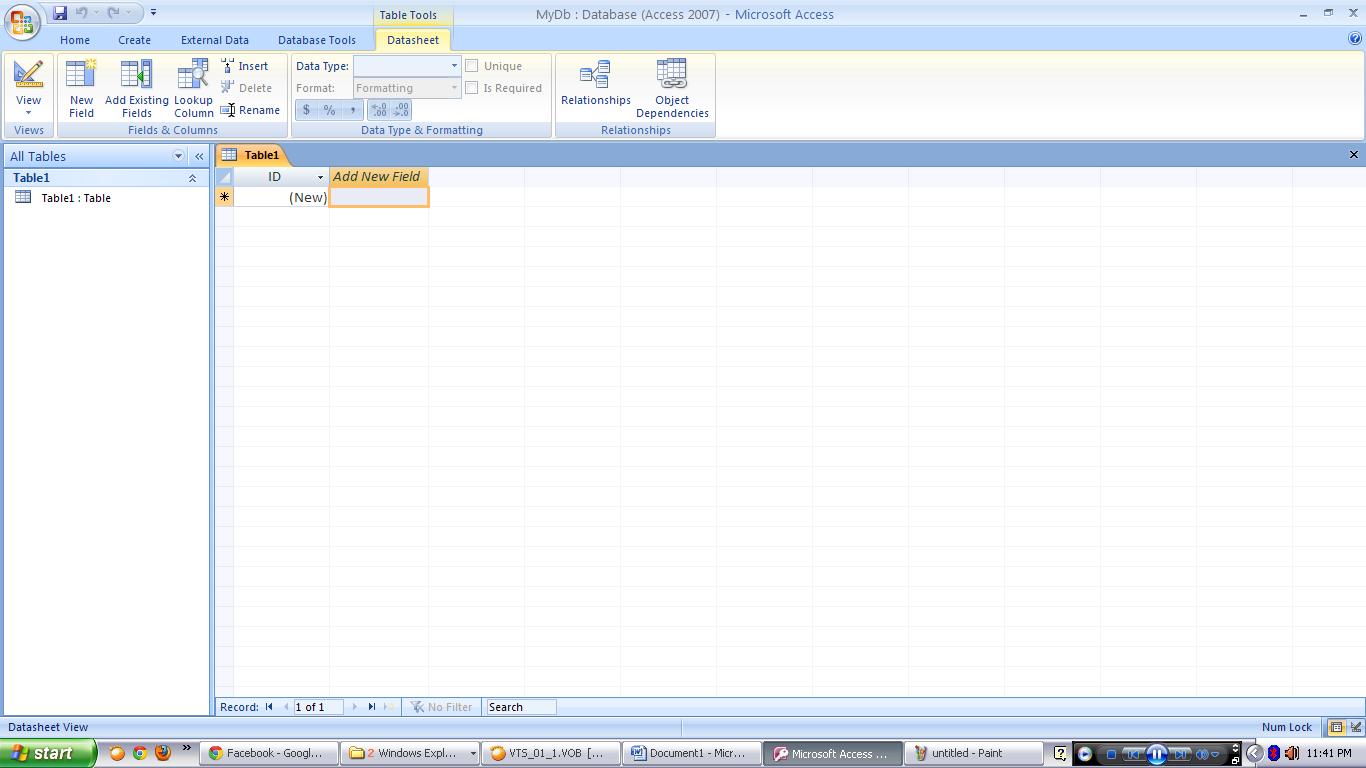1366x768 pixels.
Task: Launch Chrome from quick launch
Action: pyautogui.click(x=140, y=753)
